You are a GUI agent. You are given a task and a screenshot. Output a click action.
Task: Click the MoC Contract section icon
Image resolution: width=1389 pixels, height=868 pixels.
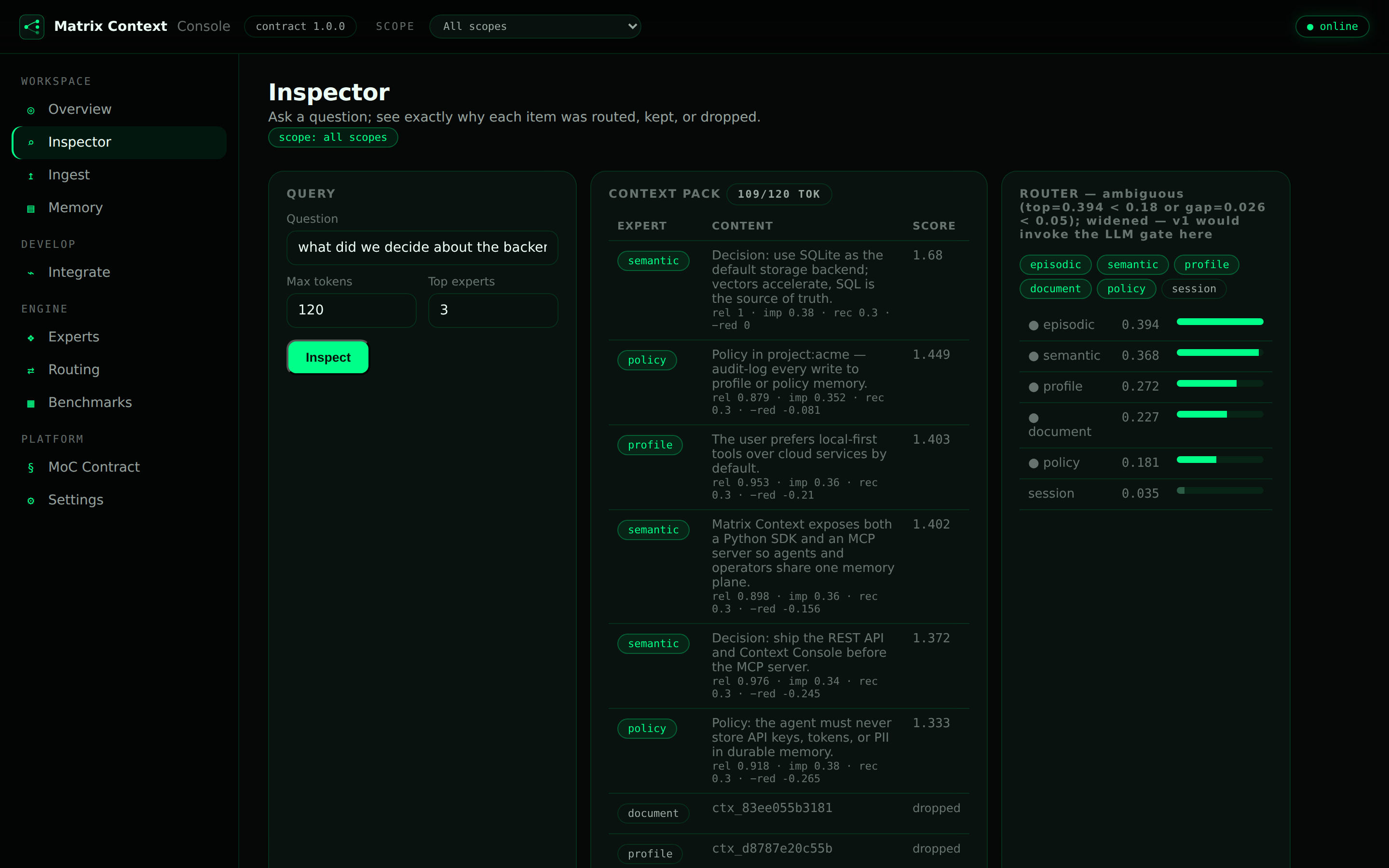click(x=31, y=468)
